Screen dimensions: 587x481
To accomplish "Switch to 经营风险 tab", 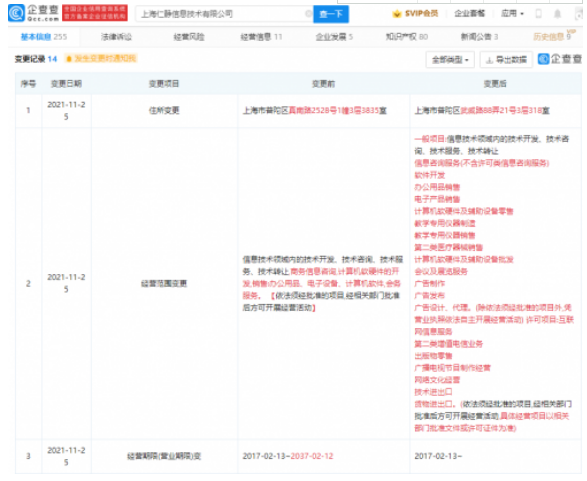I will coord(189,37).
